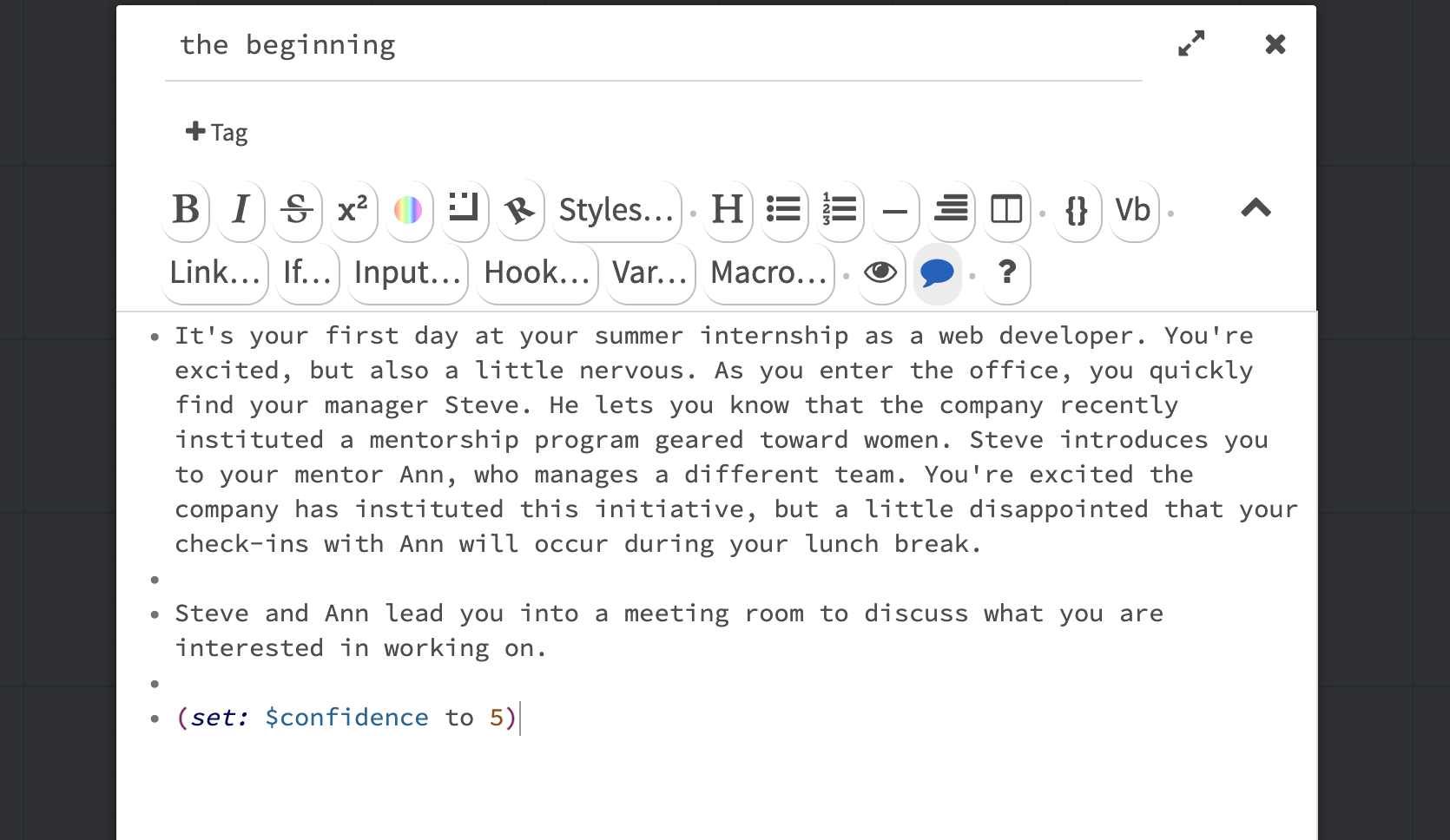This screenshot has width=1450, height=840.
Task: Insert a bulleted list item
Action: [783, 210]
